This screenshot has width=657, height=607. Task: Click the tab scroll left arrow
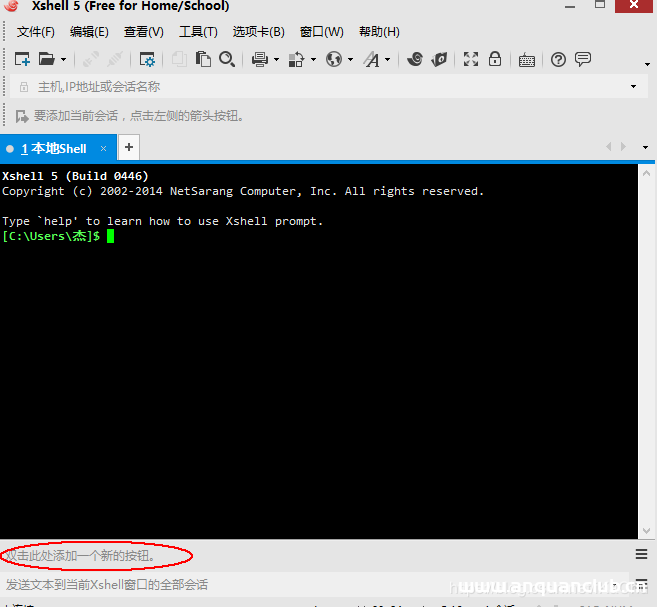click(x=609, y=147)
